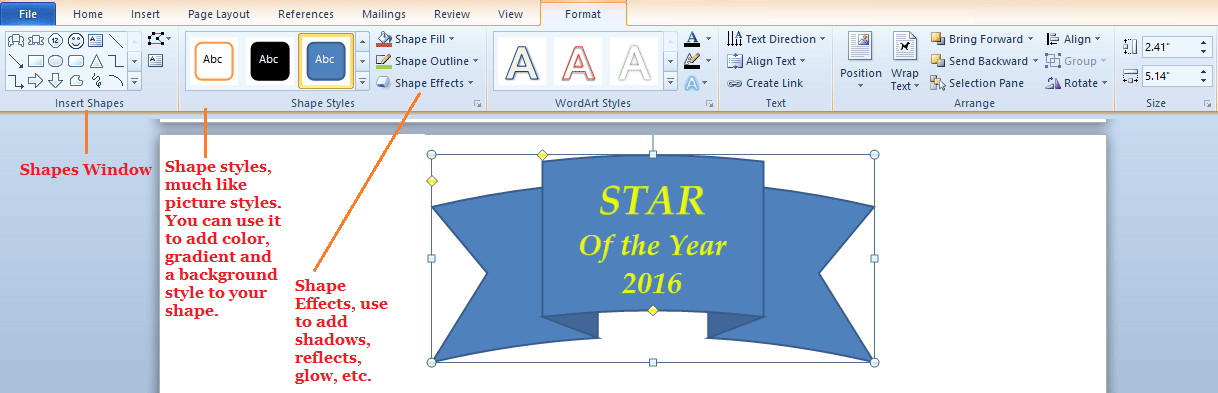Open the File tab
Image resolution: width=1218 pixels, height=393 pixels.
(27, 14)
